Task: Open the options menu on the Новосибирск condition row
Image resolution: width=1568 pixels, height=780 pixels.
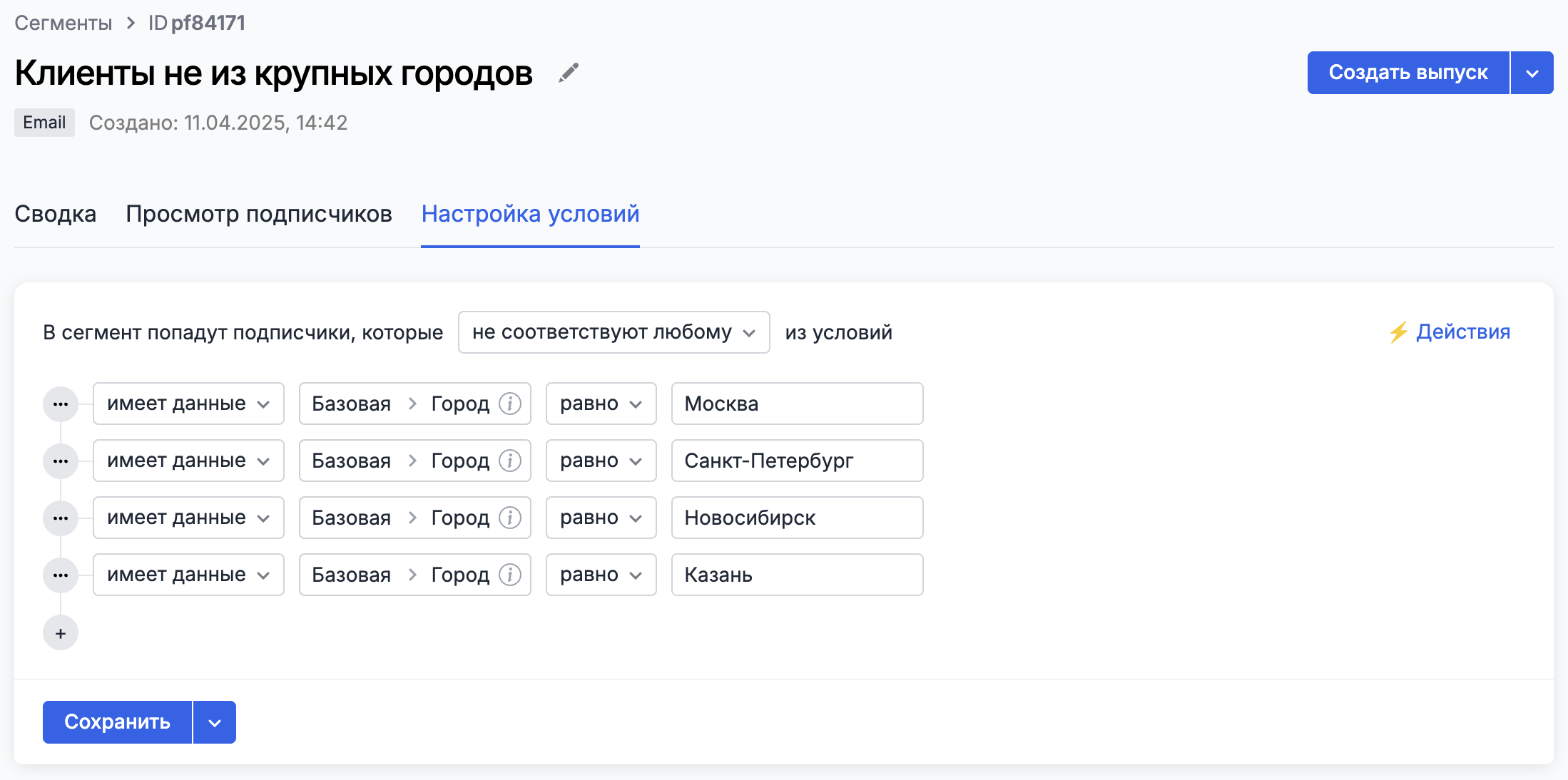Action: click(60, 518)
